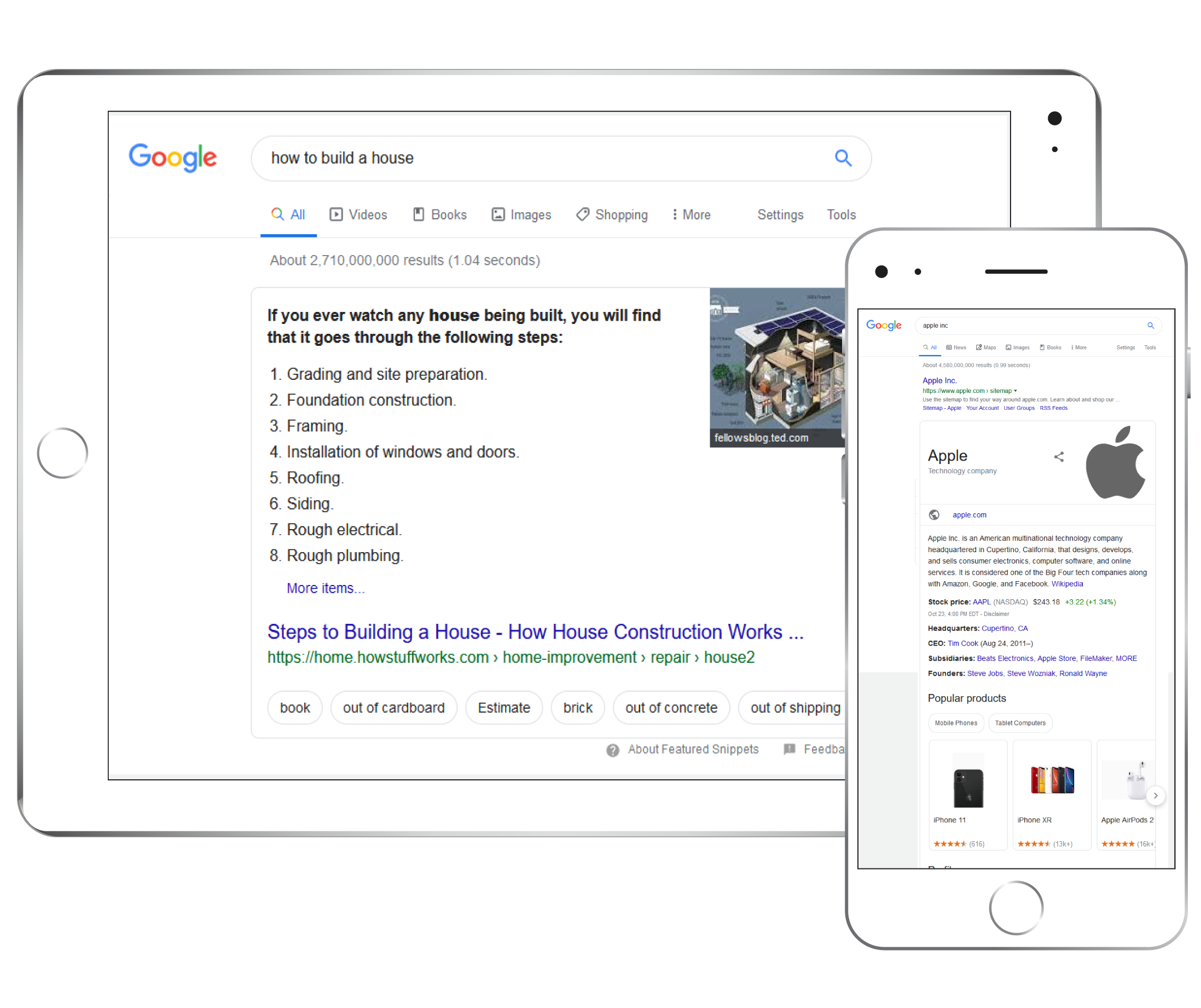Click the Apple logo image in knowledge panel
Screen dimensions: 1201x1008
(1115, 462)
